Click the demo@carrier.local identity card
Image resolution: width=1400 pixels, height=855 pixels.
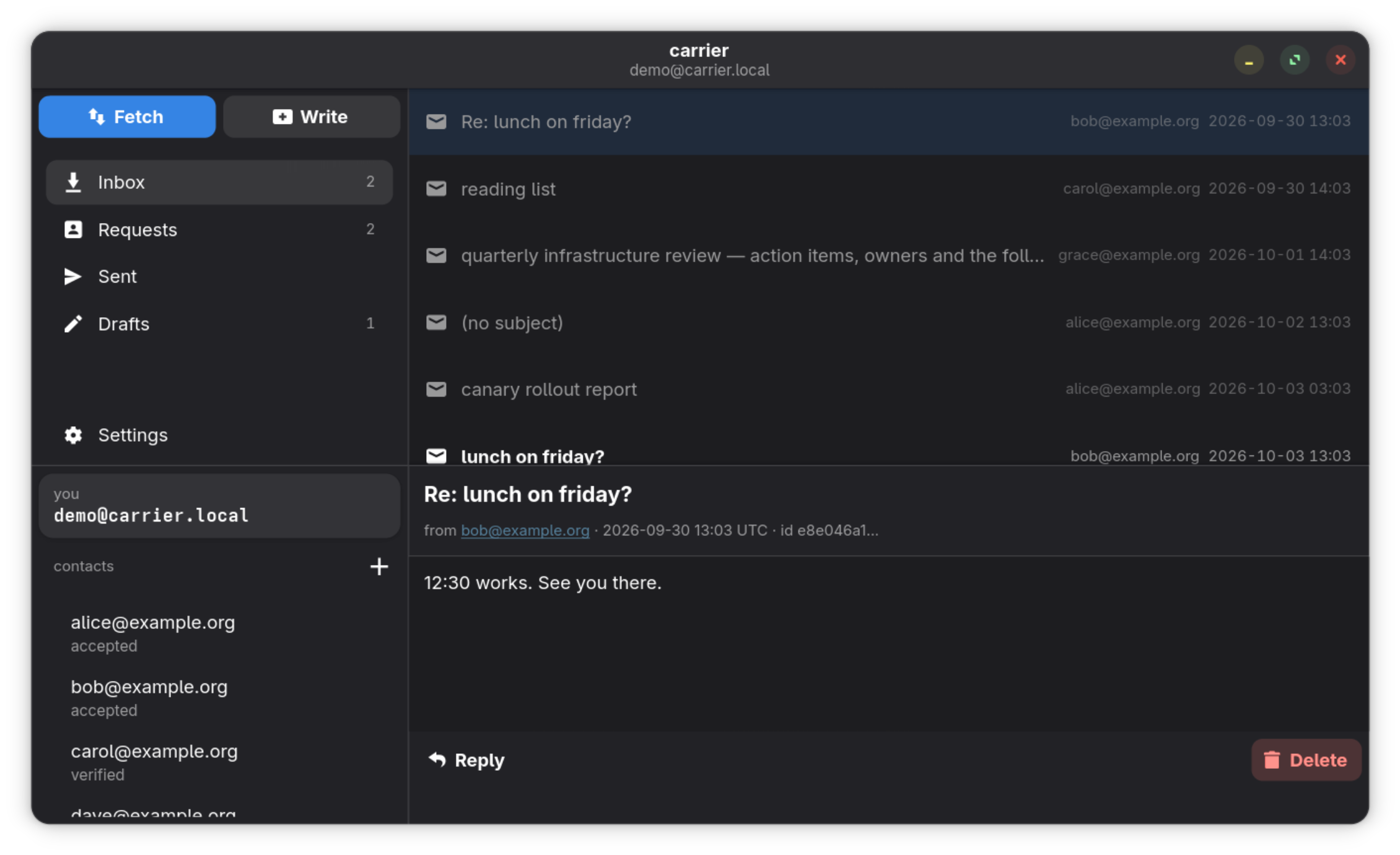point(219,506)
